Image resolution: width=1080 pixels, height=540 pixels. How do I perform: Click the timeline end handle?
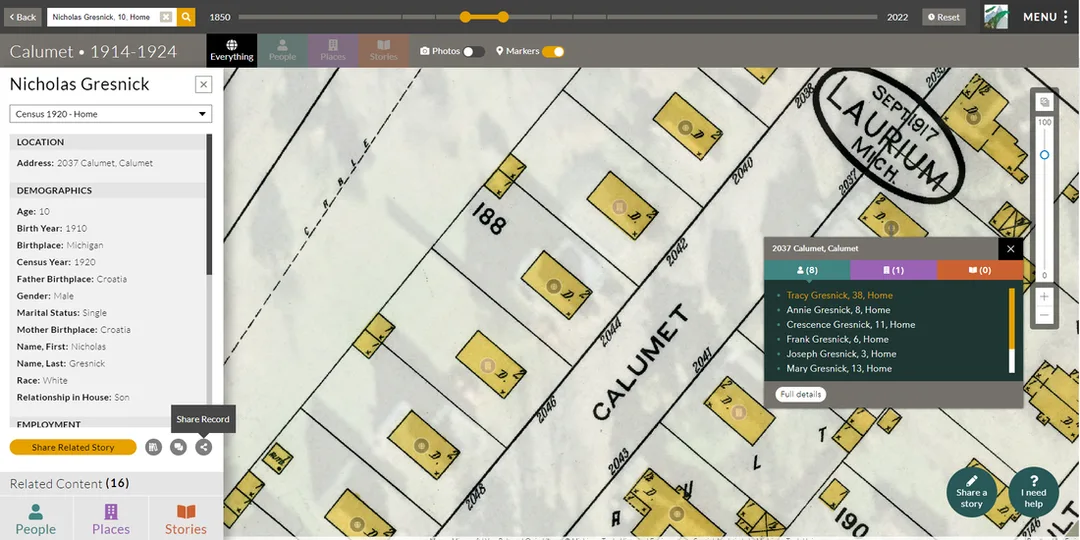503,17
